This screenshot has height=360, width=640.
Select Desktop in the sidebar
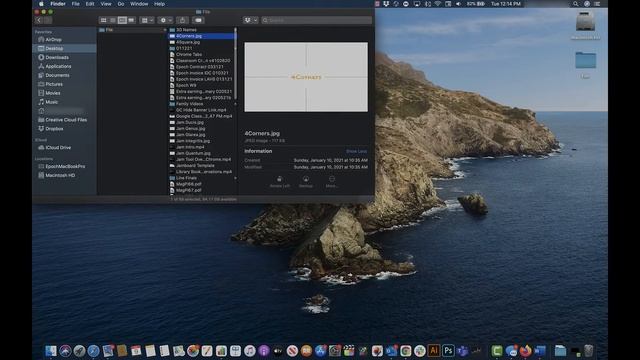[x=54, y=49]
